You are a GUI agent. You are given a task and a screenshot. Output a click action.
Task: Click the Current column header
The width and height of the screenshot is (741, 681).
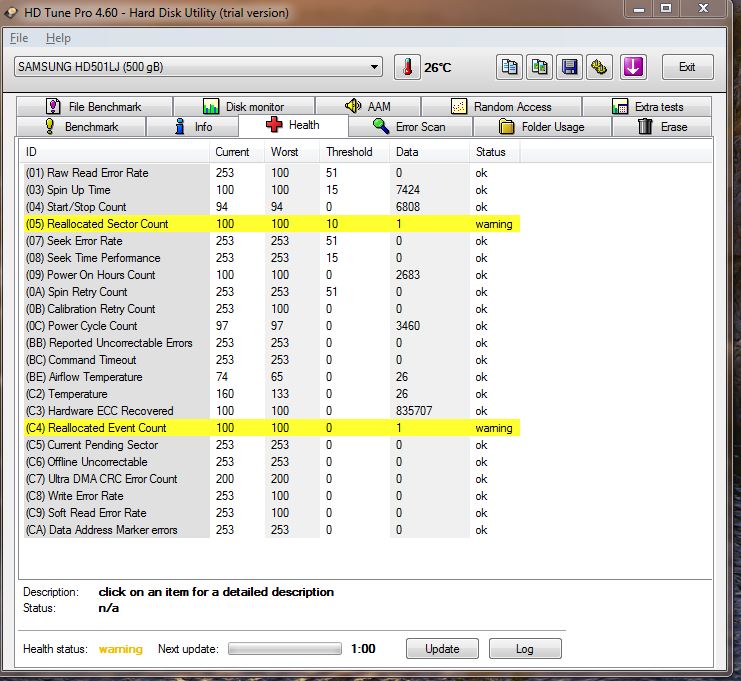(x=237, y=152)
